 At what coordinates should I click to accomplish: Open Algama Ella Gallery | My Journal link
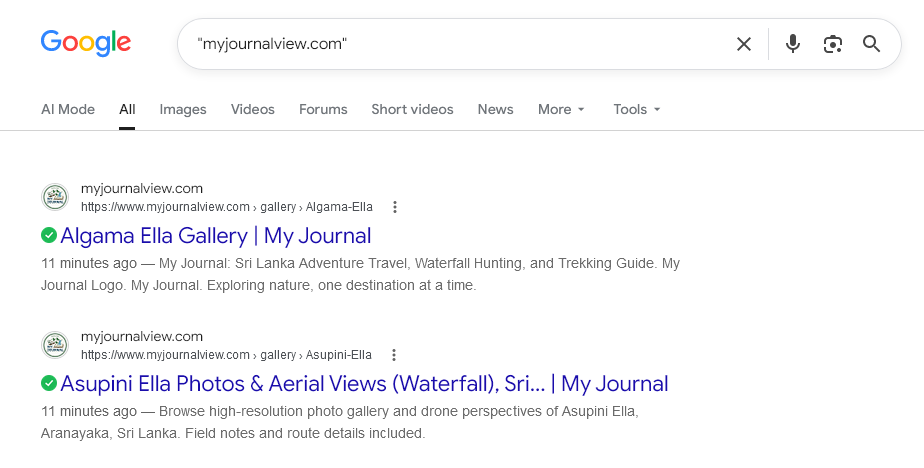(x=216, y=236)
